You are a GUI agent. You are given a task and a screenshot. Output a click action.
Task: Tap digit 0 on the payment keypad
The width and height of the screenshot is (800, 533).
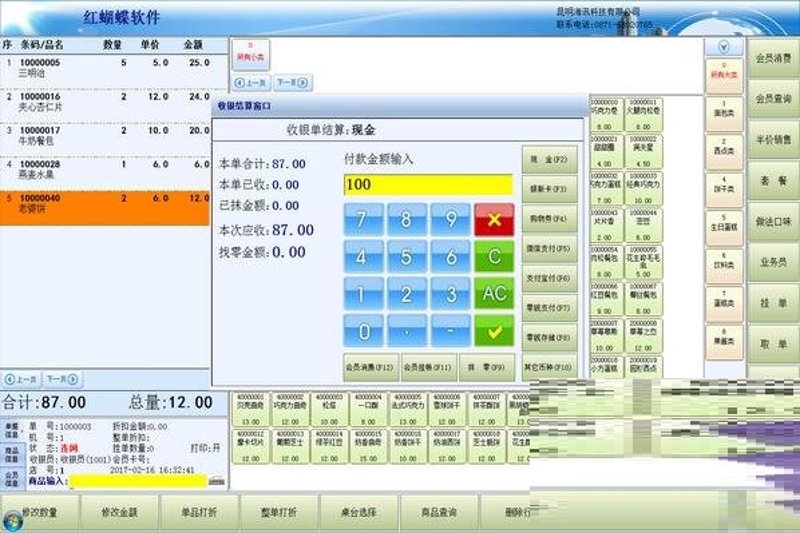coord(363,332)
